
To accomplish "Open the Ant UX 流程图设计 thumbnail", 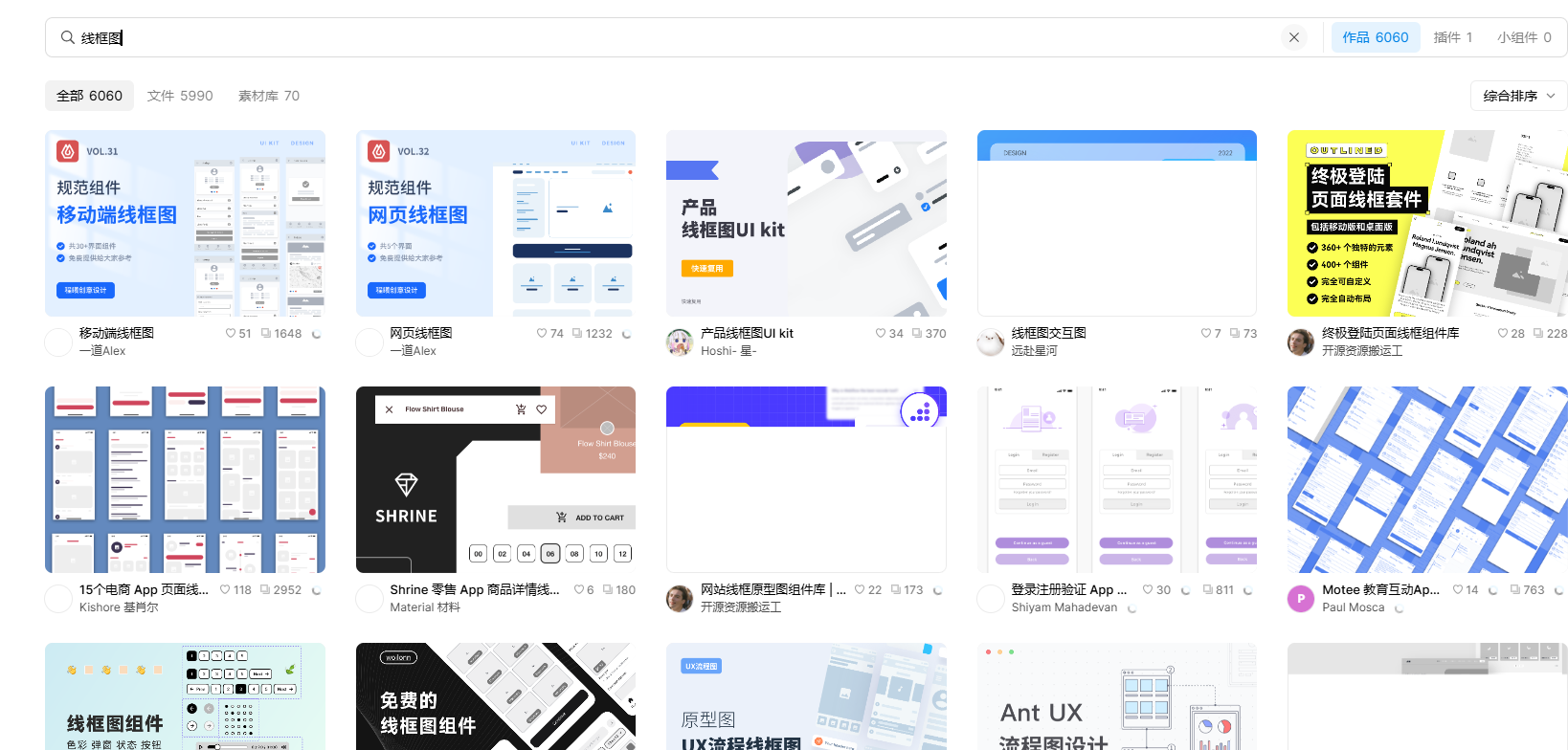I will tap(1117, 696).
